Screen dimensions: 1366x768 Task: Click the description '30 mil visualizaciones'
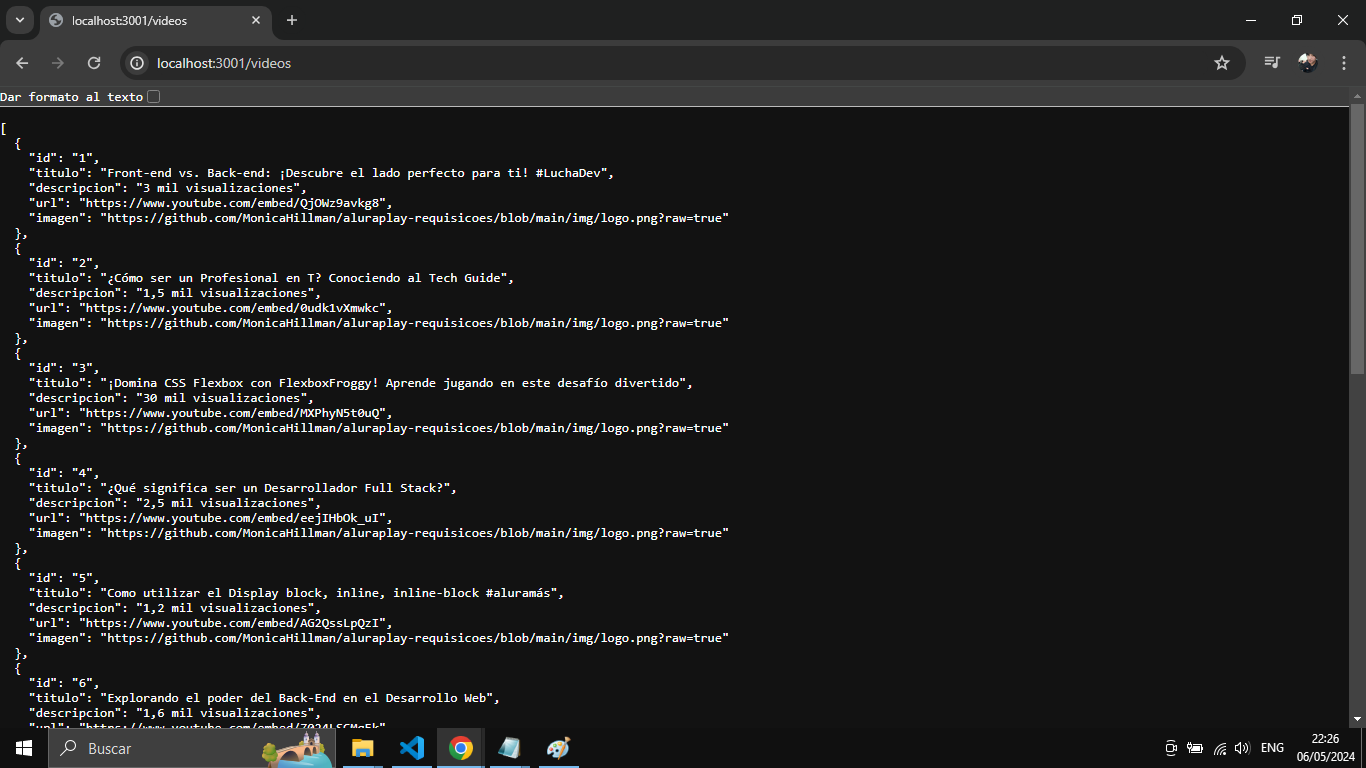tap(221, 398)
